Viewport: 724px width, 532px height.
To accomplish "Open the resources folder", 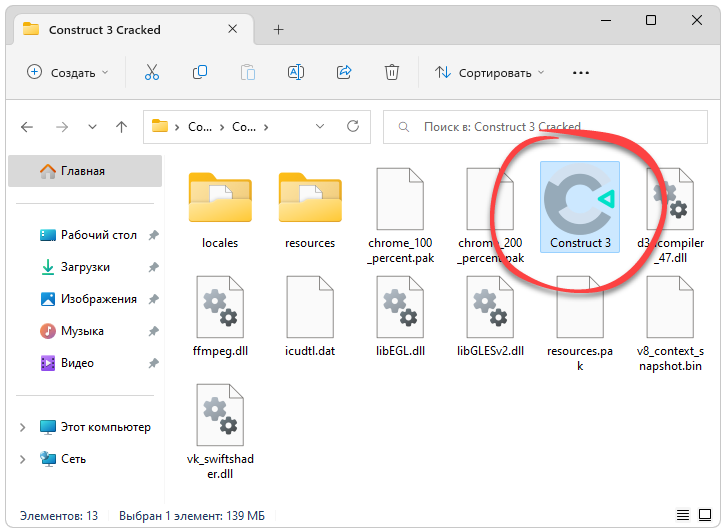I will (310, 210).
